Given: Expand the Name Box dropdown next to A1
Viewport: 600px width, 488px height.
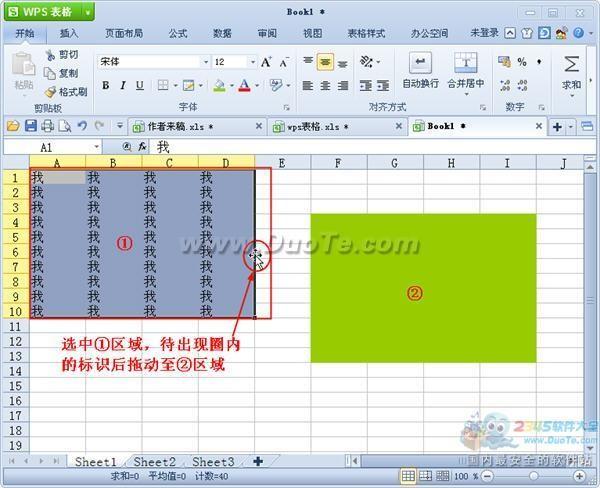Looking at the screenshot, I should click(x=96, y=147).
